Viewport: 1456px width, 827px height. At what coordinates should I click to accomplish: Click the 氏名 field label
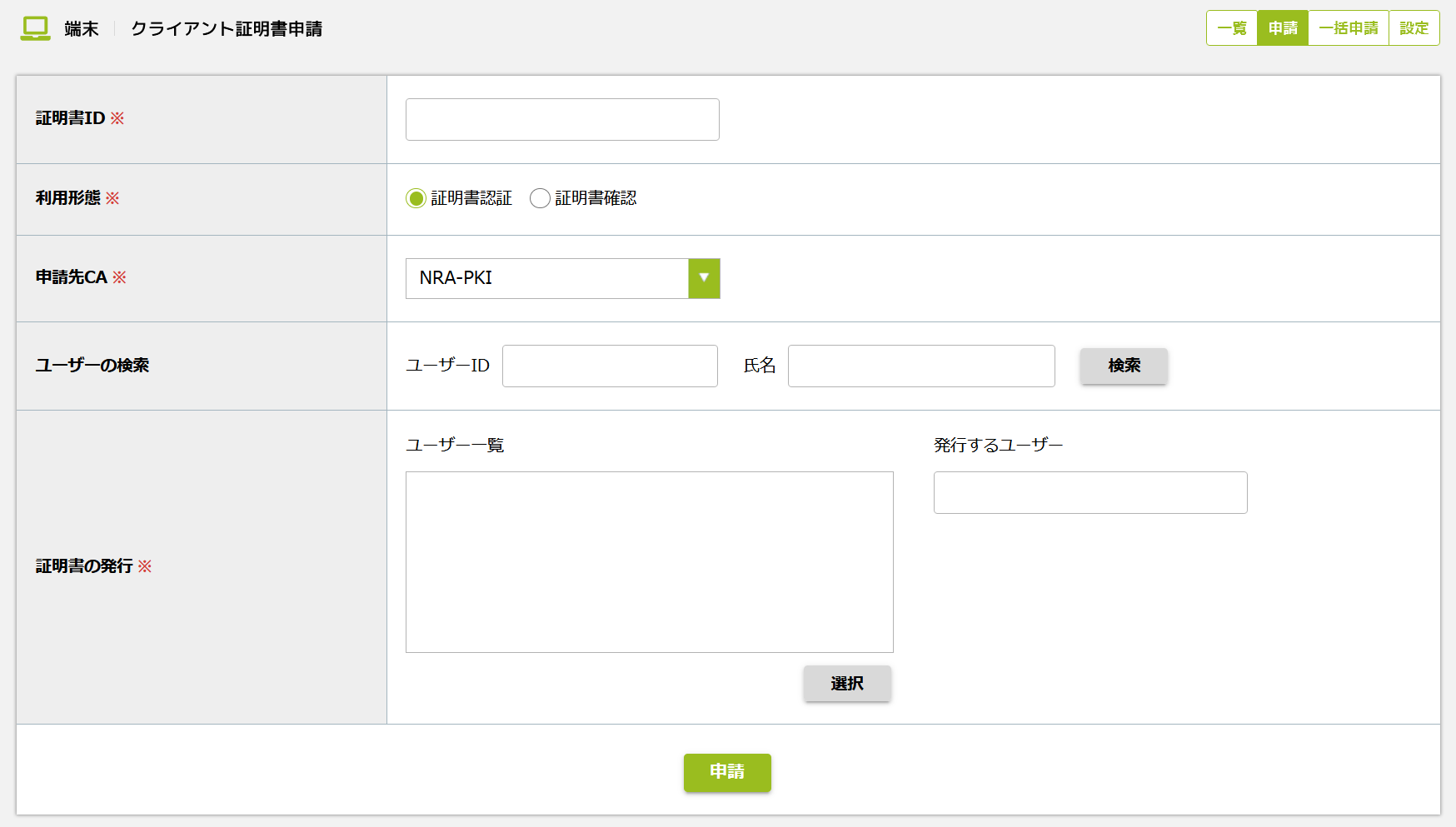pos(760,366)
